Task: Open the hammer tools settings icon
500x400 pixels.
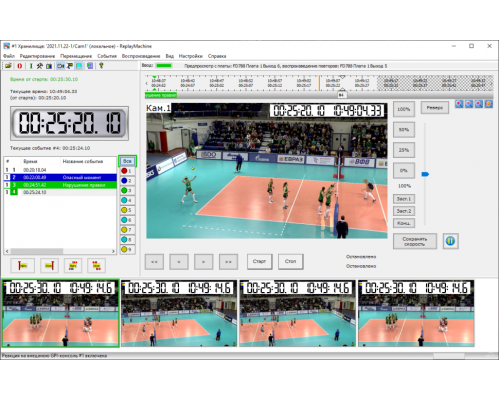Action: (40, 66)
